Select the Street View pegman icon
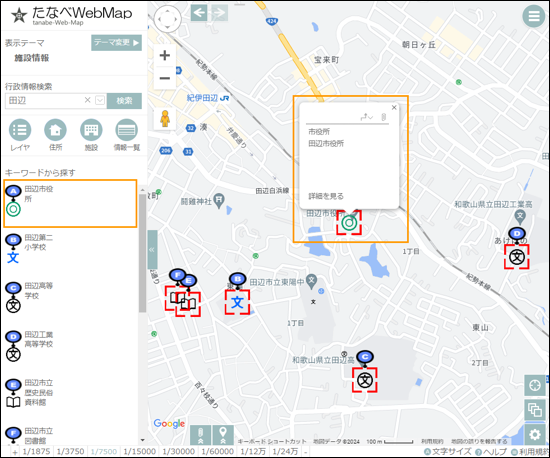Screen dimensions: 550x458 165,119
